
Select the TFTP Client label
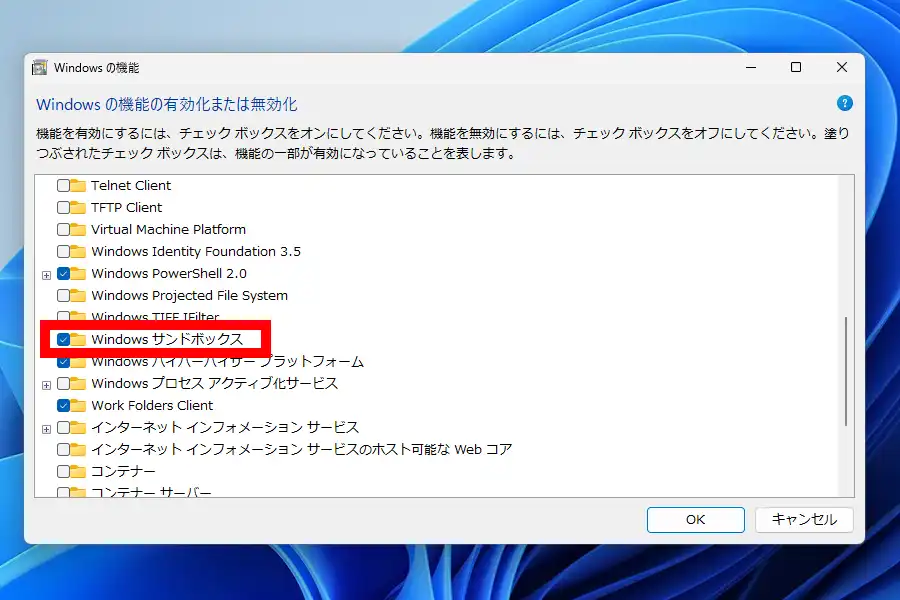(126, 207)
